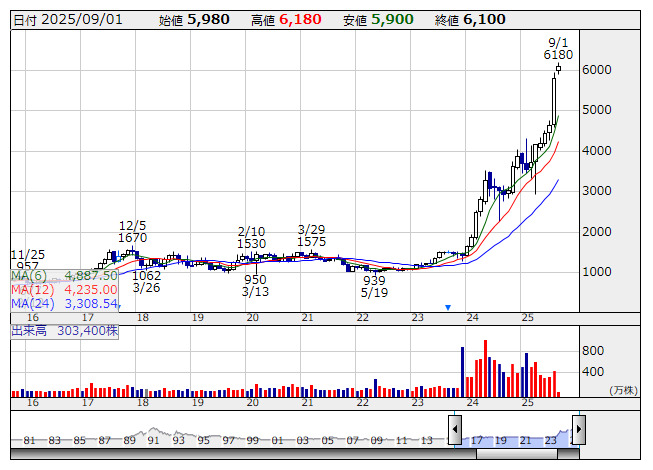This screenshot has height=470, width=653.
Task: Click the 9/1 6180 high marker
Action: coord(558,48)
